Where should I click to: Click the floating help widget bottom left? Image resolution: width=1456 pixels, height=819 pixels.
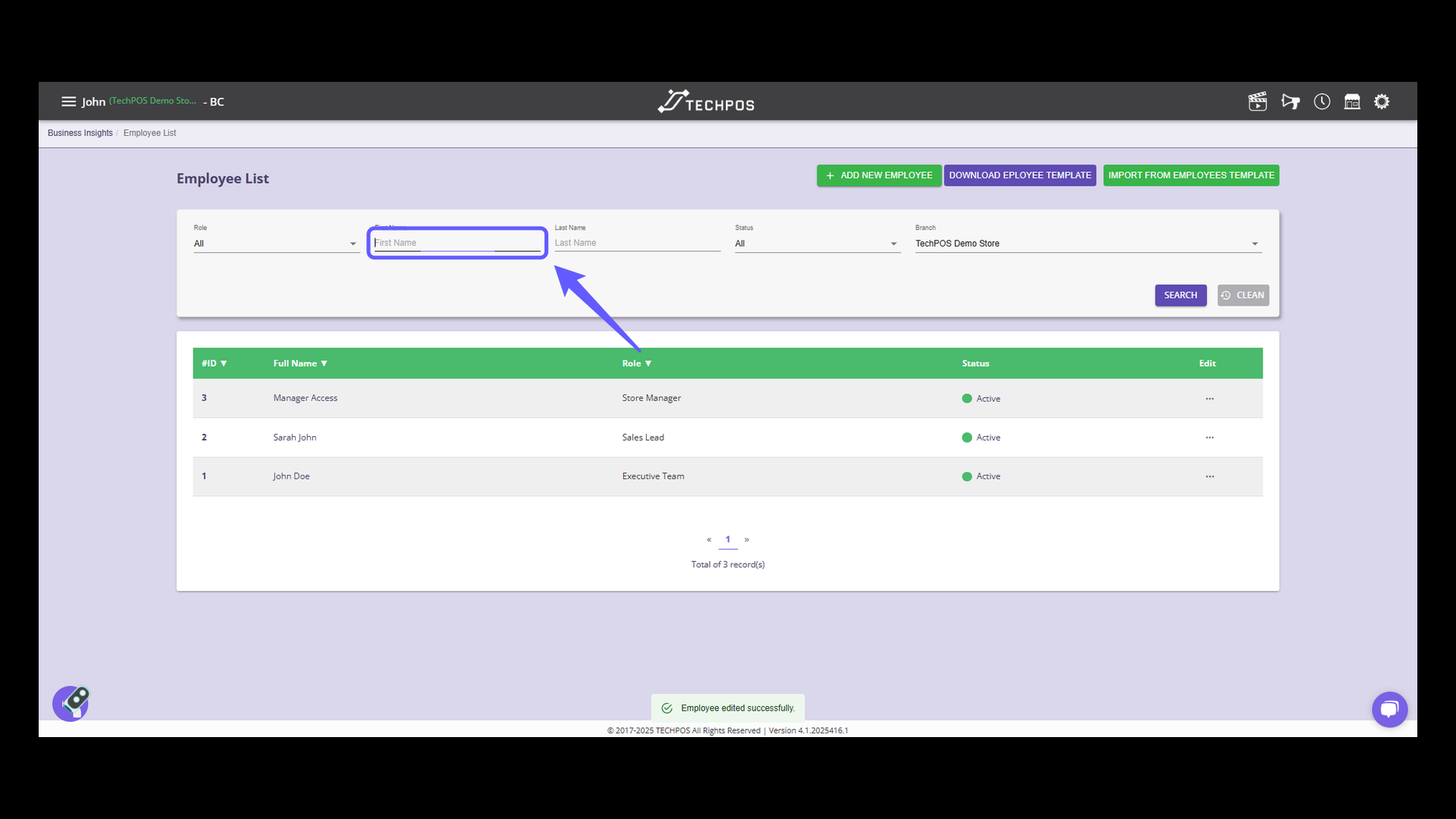[71, 703]
